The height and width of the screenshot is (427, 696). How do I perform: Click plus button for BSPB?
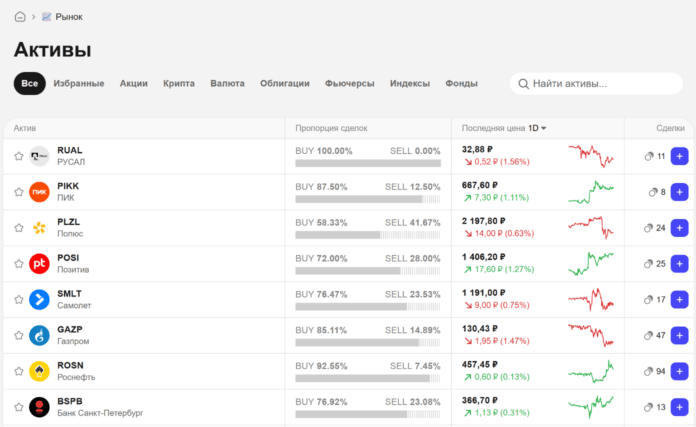[679, 407]
